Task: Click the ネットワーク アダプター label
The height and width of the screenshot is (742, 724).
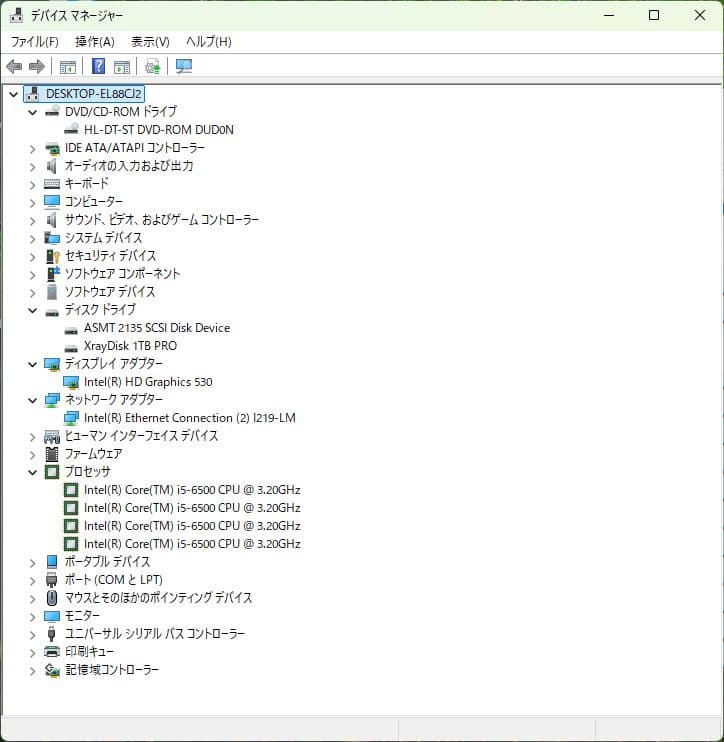Action: (x=114, y=400)
